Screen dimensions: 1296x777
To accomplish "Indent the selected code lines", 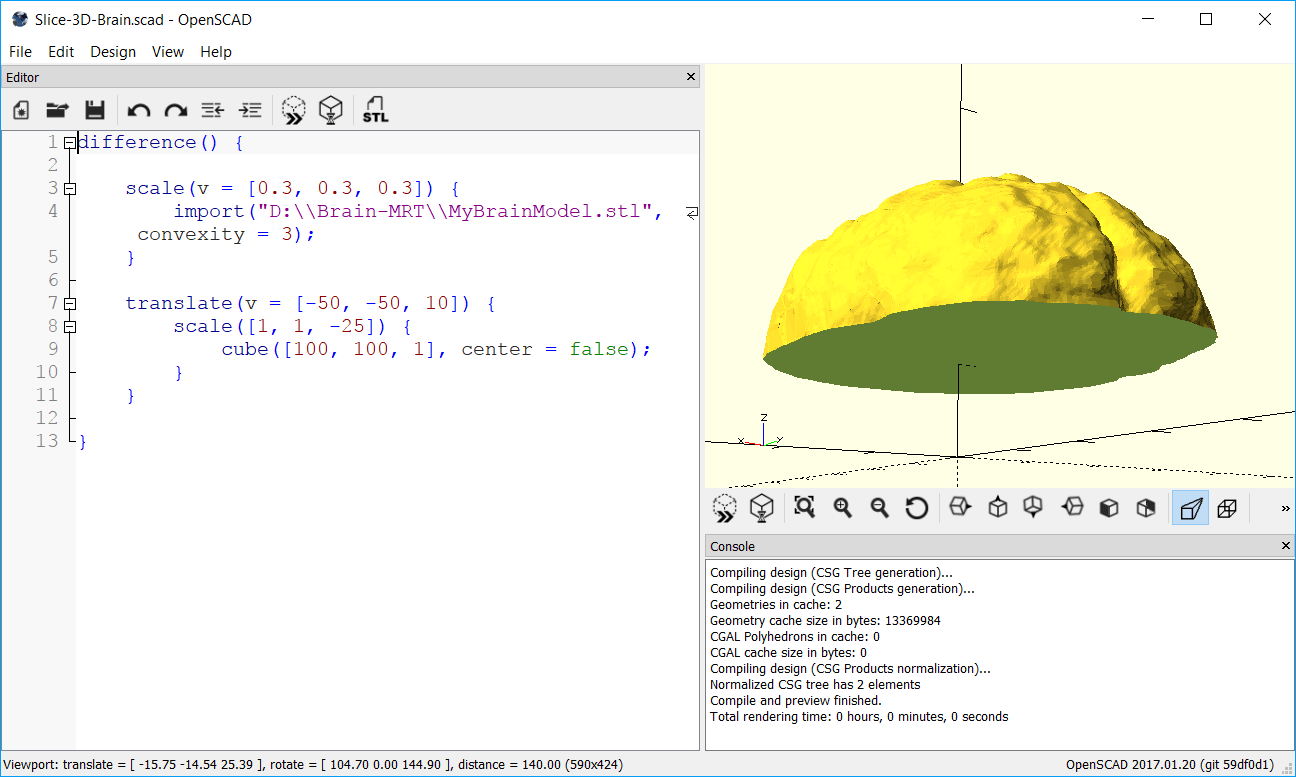I will 250,111.
